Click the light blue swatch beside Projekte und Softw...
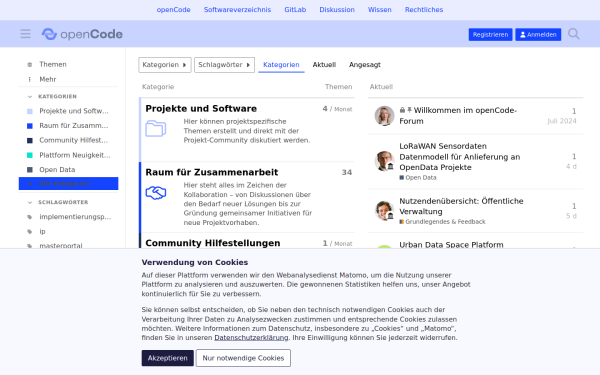600x375 pixels. click(30, 111)
